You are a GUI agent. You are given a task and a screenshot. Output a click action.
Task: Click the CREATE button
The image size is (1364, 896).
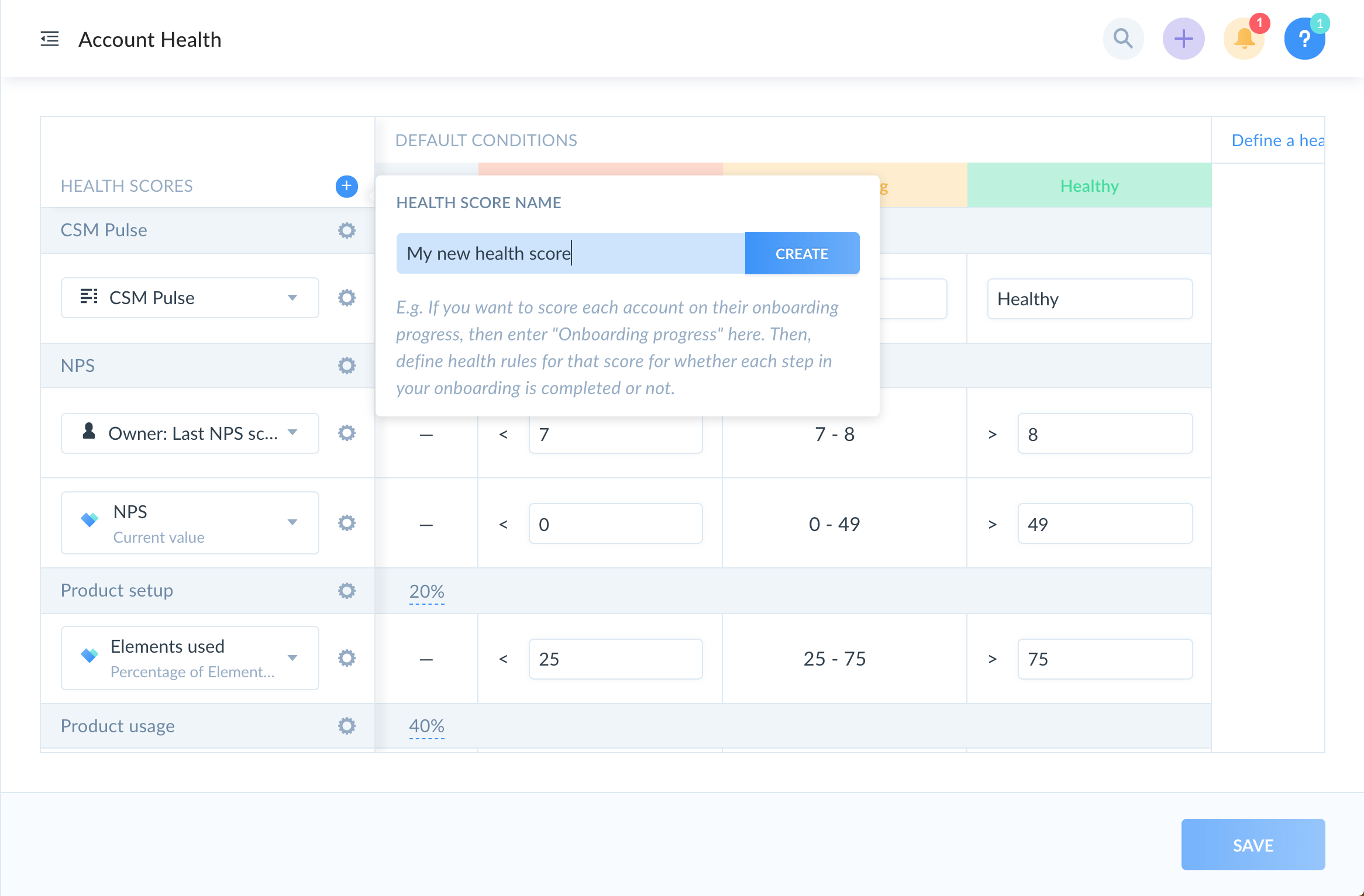pos(801,254)
